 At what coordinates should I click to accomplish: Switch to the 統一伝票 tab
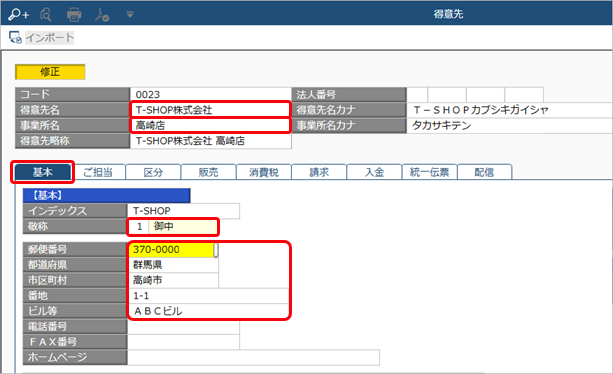pos(429,172)
